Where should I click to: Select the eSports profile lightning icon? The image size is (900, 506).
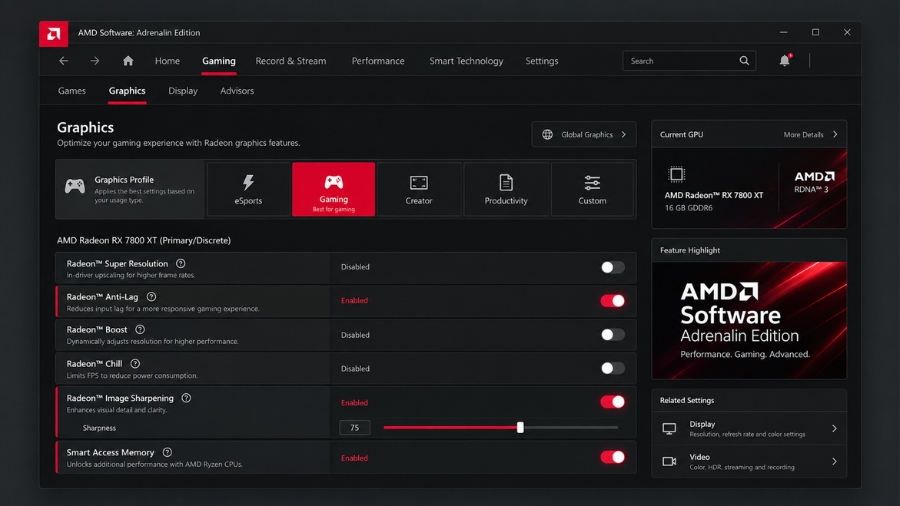(248, 182)
